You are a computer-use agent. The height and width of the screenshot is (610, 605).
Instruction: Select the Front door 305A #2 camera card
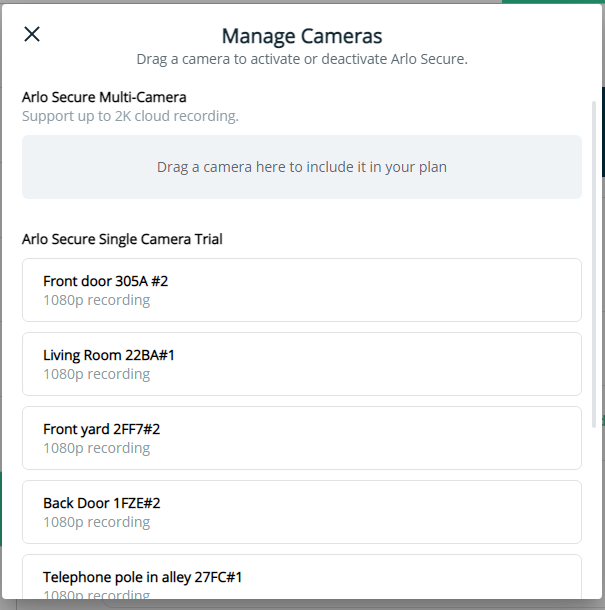[x=302, y=290]
